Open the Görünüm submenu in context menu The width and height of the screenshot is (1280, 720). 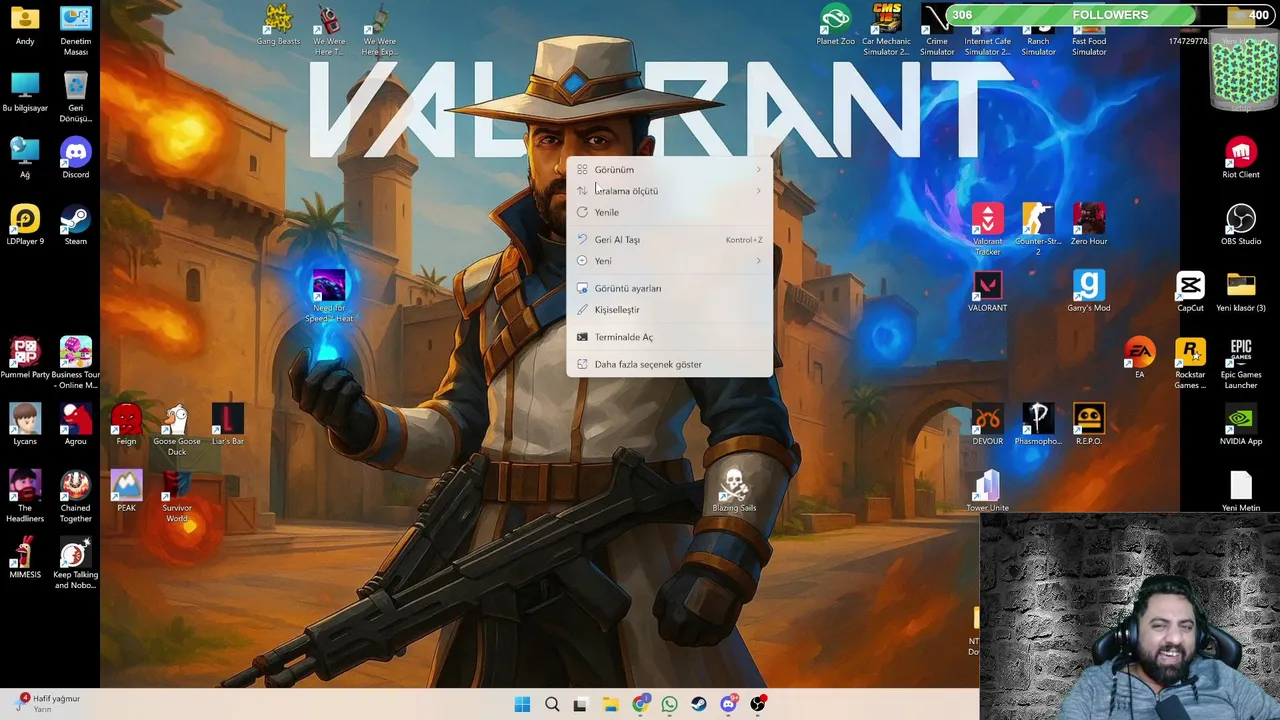pyautogui.click(x=669, y=169)
